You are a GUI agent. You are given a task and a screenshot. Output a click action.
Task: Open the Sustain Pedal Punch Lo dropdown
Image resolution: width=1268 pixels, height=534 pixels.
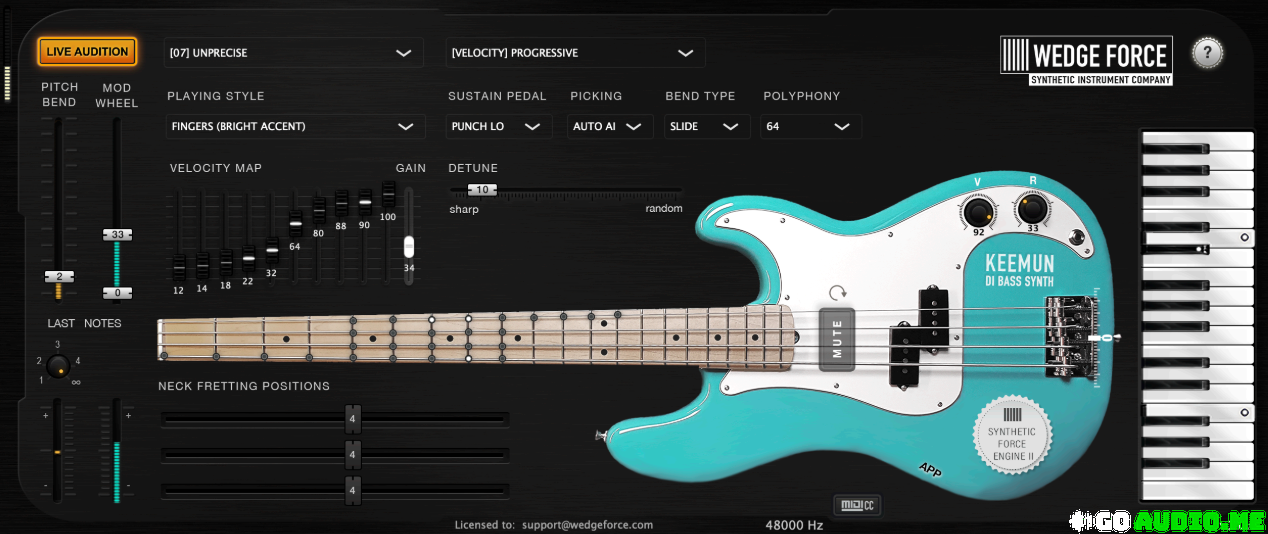[497, 127]
